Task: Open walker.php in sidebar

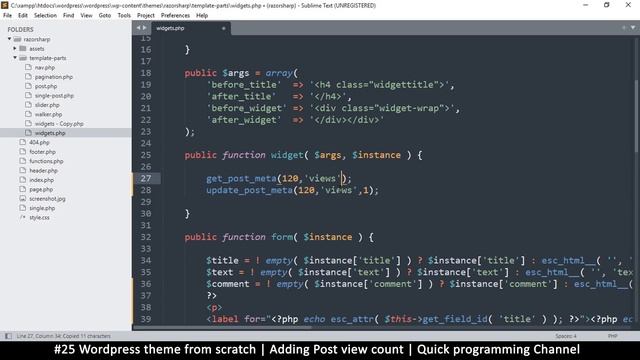Action: (49, 114)
